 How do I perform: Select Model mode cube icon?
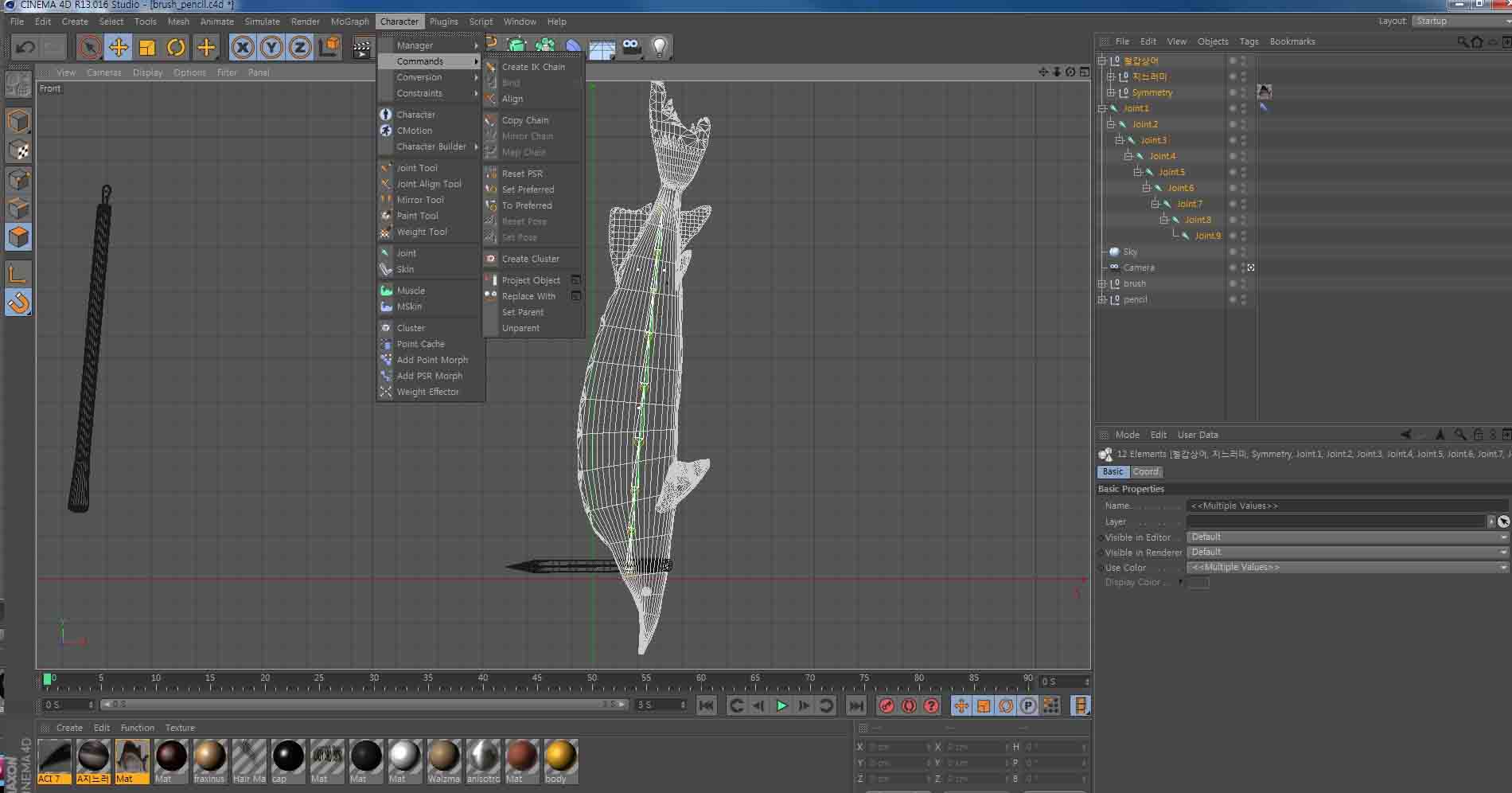[18, 121]
